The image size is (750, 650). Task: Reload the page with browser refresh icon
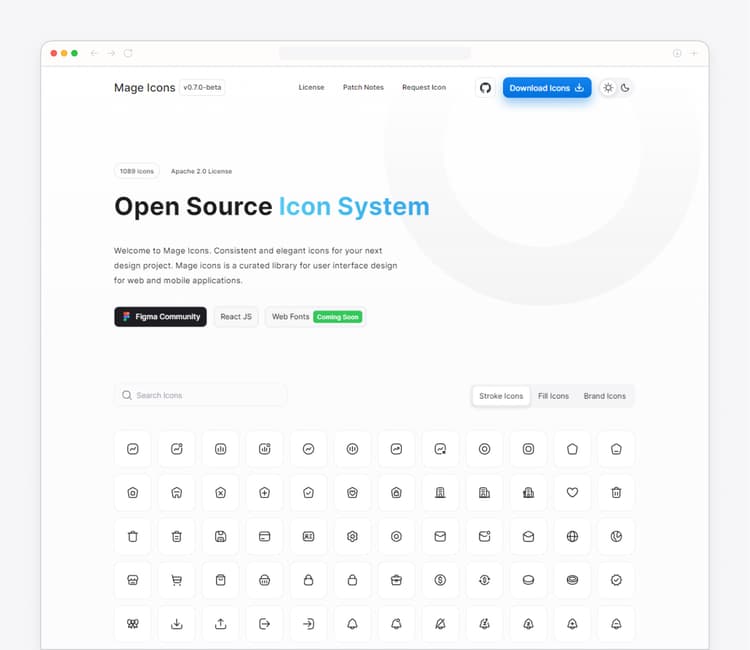128,53
